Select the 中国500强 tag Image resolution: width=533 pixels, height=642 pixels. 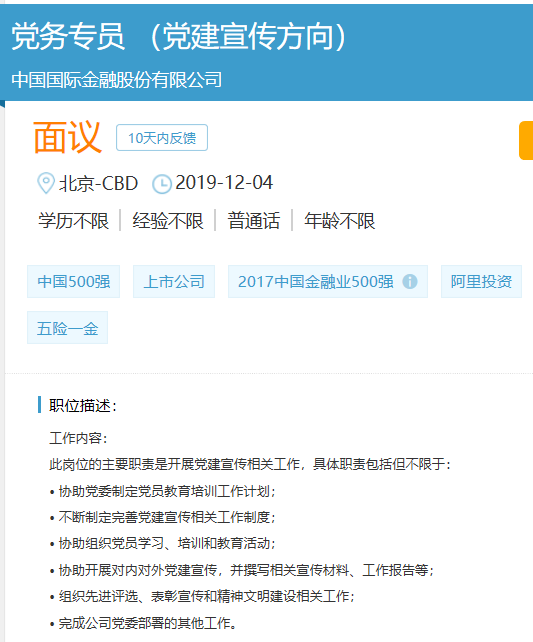[74, 281]
